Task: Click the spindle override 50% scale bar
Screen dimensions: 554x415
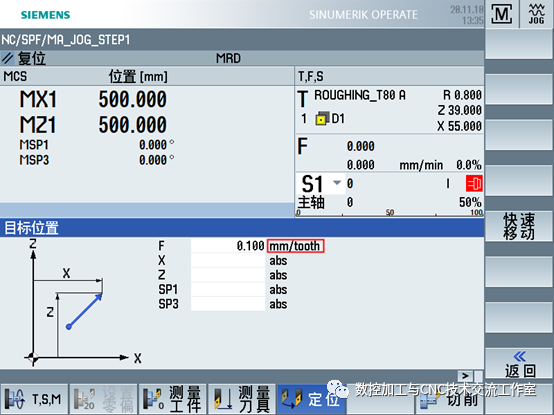Action: (x=390, y=212)
